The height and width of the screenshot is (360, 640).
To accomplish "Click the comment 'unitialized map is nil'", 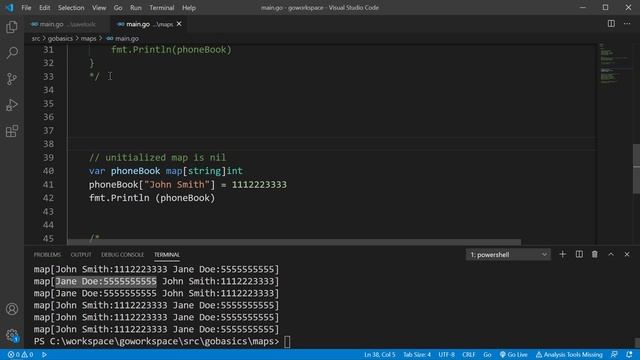I will tap(158, 158).
